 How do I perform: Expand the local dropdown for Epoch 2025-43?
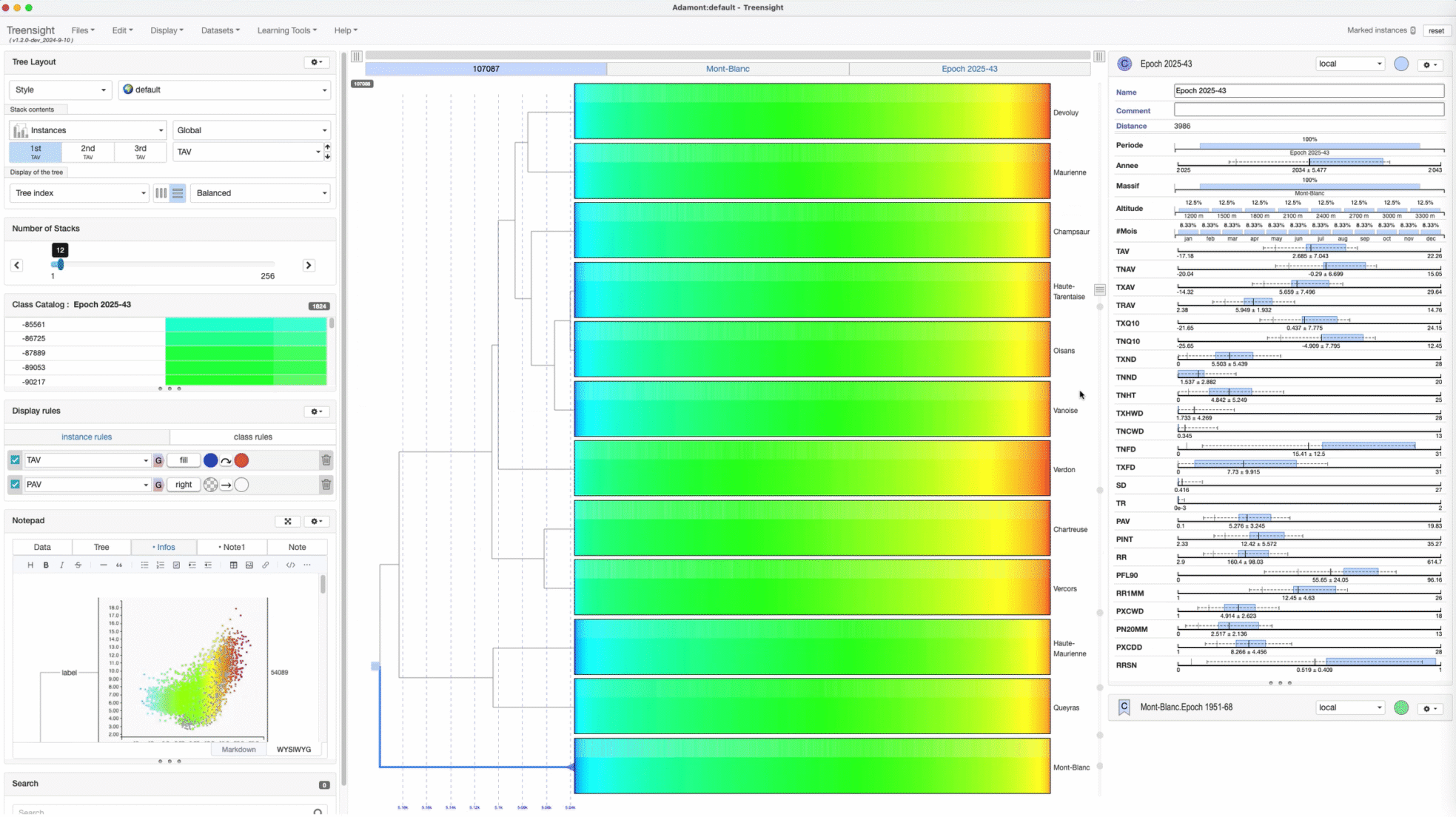(x=1349, y=64)
